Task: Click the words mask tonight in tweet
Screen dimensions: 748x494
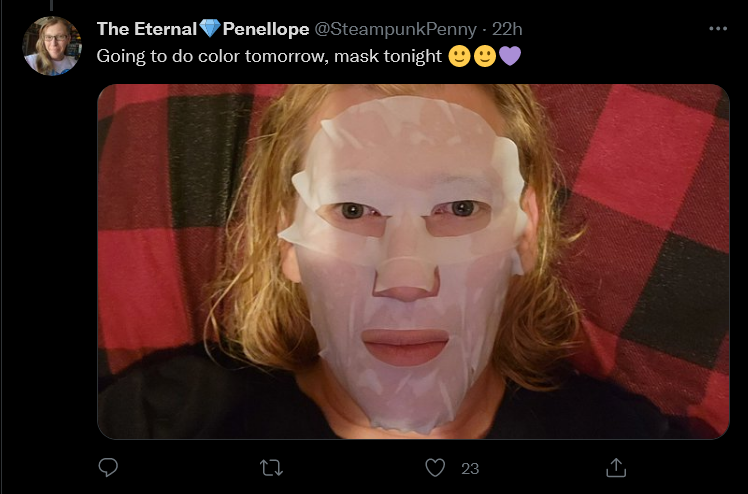Action: click(x=388, y=56)
